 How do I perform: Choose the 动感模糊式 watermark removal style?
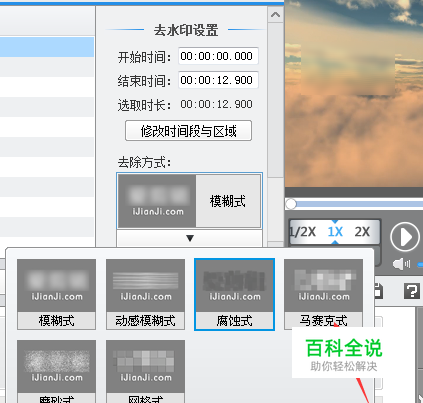tap(145, 294)
